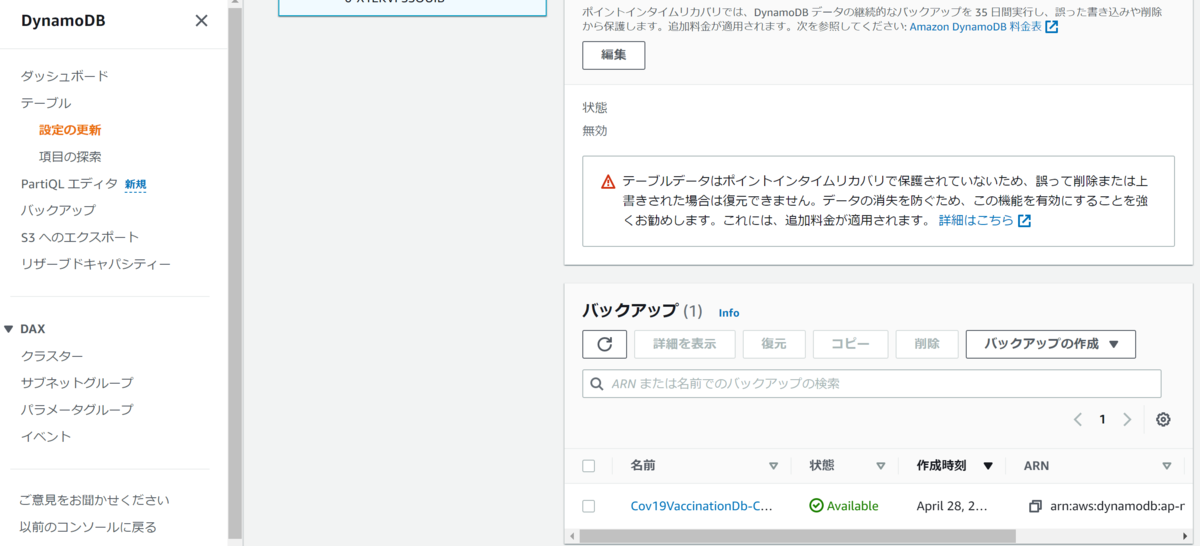Collapse the DAX section triangle
1200x546 pixels.
(x=9, y=329)
